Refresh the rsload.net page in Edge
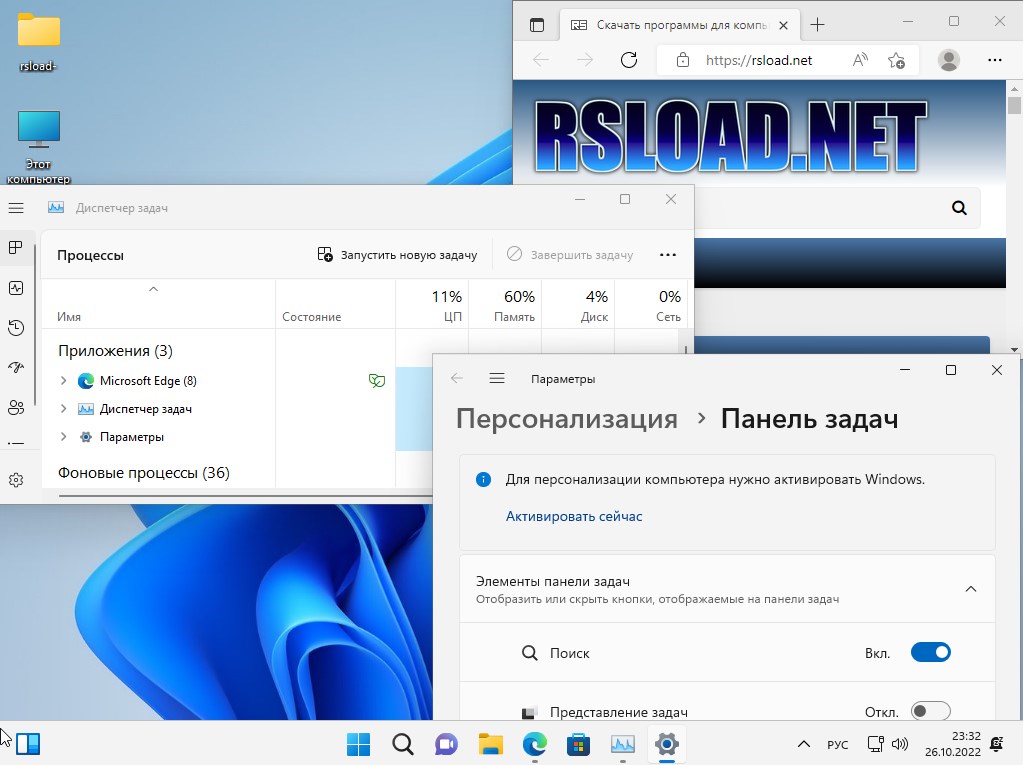The image size is (1023, 765). 629,60
